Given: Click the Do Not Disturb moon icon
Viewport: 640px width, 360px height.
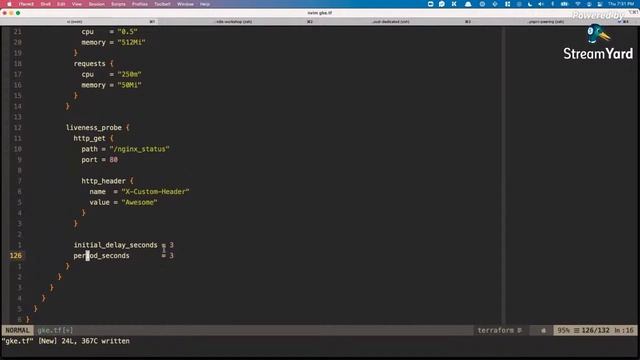Looking at the screenshot, I should click(530, 4).
